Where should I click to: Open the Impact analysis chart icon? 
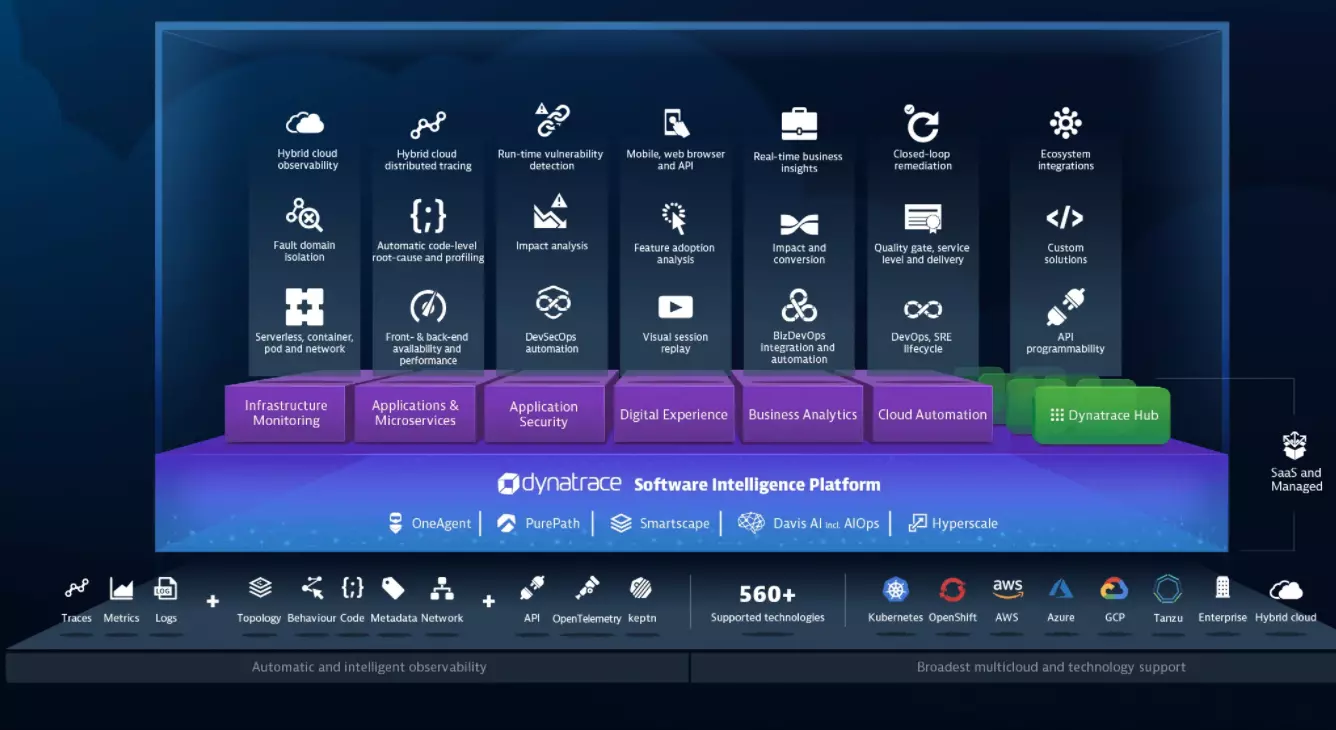point(551,211)
